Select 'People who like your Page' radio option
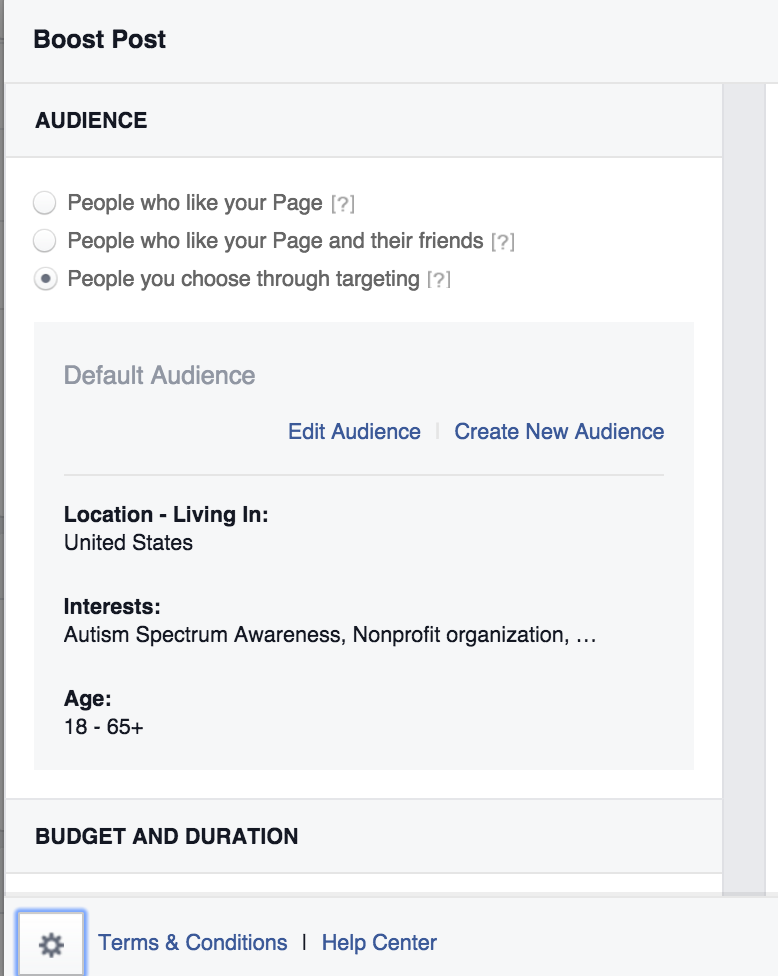Screen dimensions: 778x976 pyautogui.click(x=45, y=203)
